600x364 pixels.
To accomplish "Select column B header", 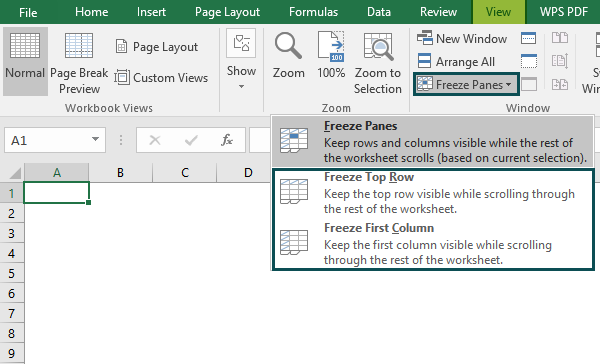I will (x=121, y=173).
